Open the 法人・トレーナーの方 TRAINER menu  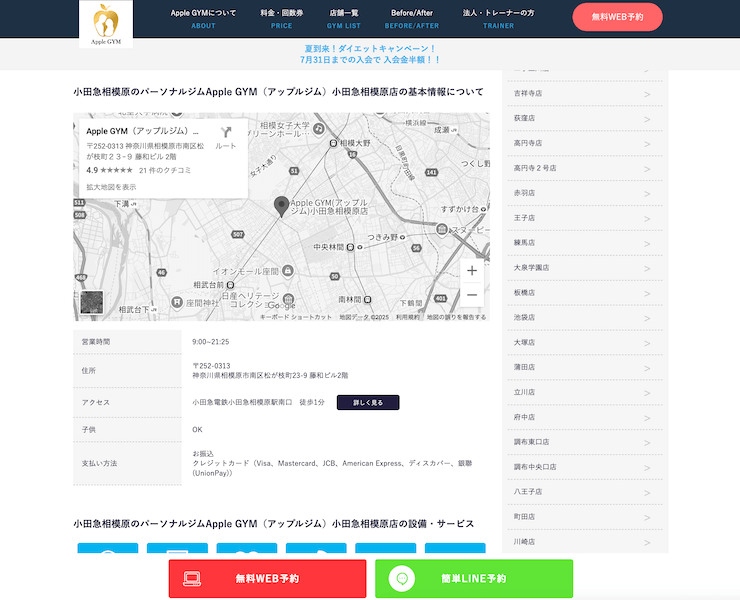(498, 19)
